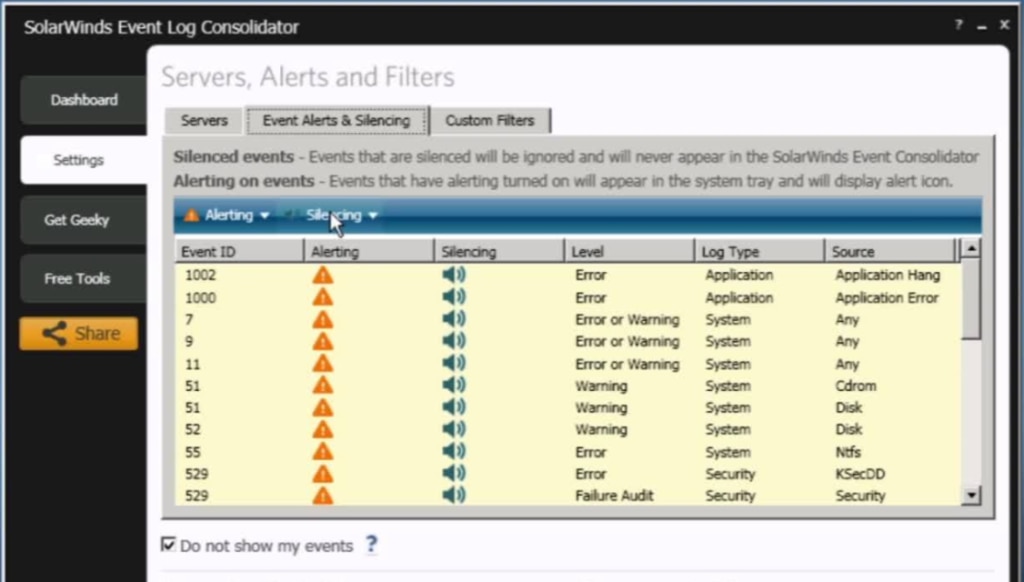1024x582 pixels.
Task: Click the orange Share button
Action: [79, 334]
